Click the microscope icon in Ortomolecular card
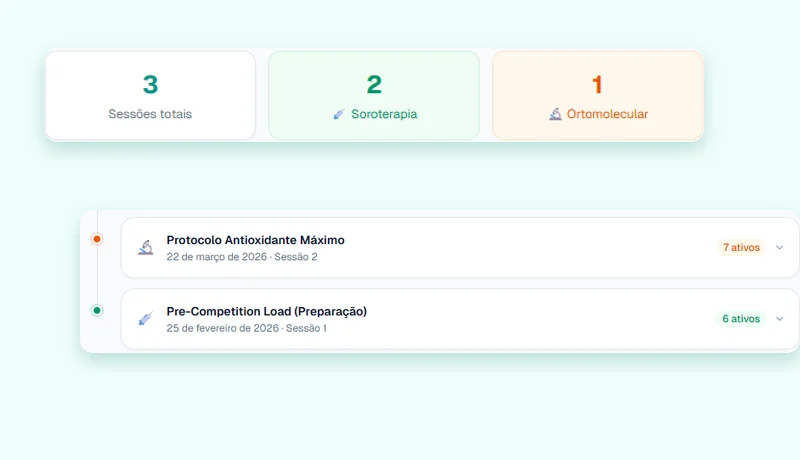 pos(555,114)
